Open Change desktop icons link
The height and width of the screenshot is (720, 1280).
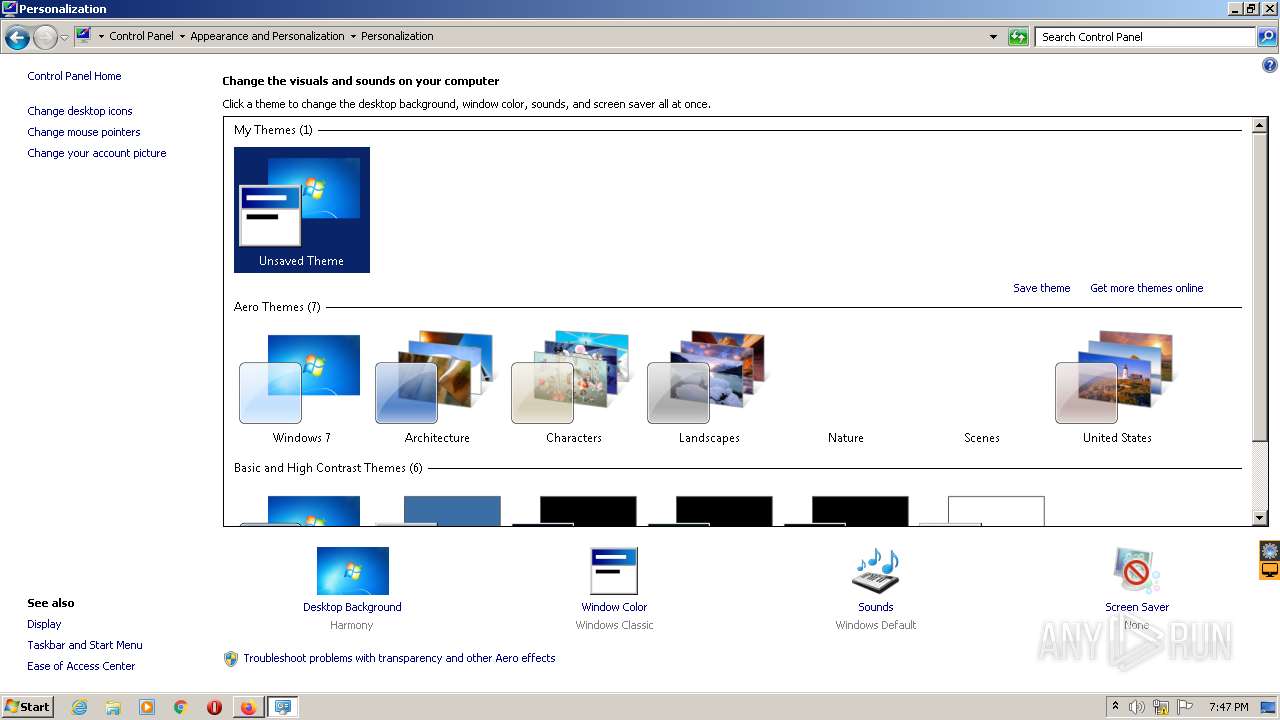80,111
